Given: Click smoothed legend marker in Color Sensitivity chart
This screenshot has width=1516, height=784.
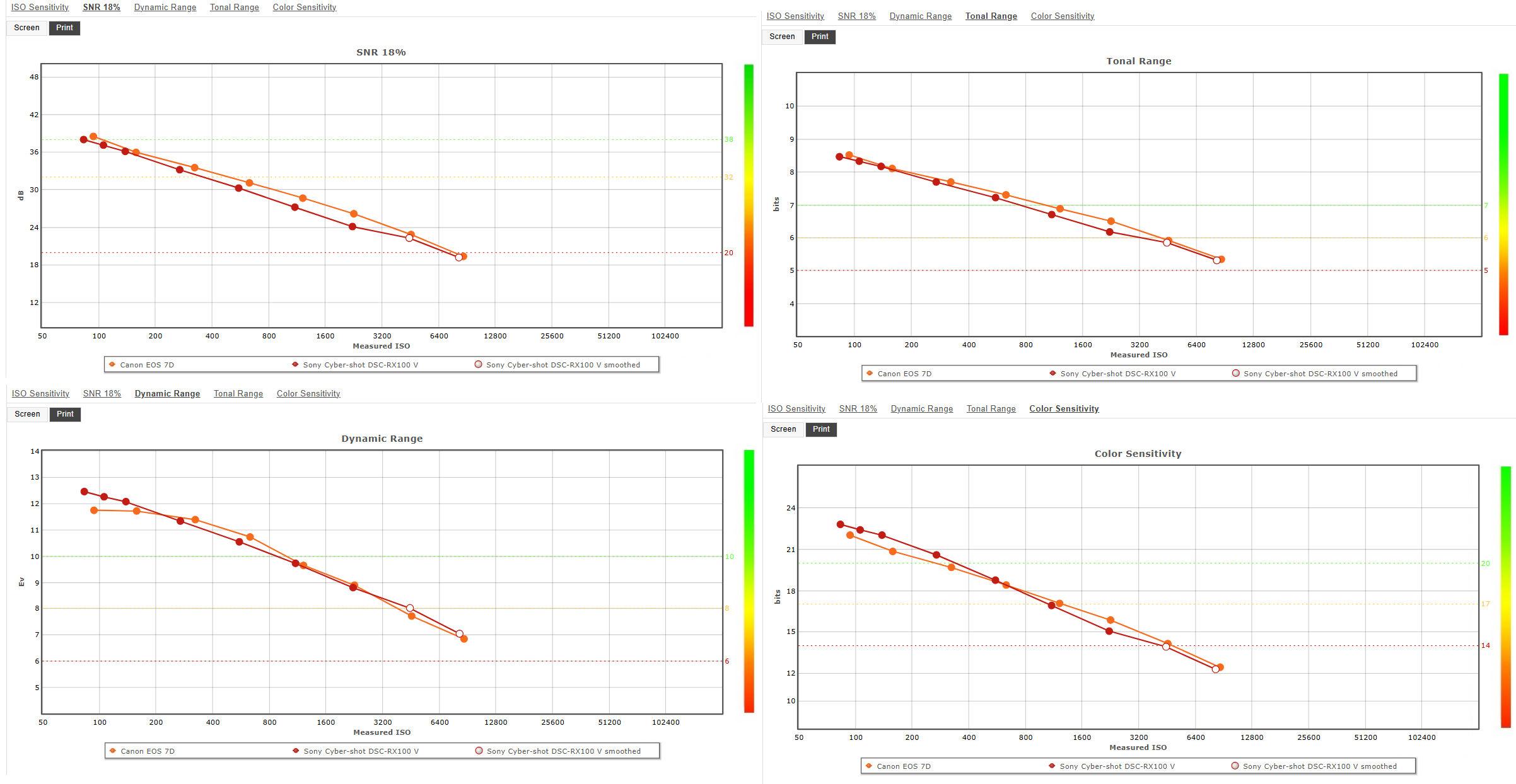Looking at the screenshot, I should point(1235,766).
